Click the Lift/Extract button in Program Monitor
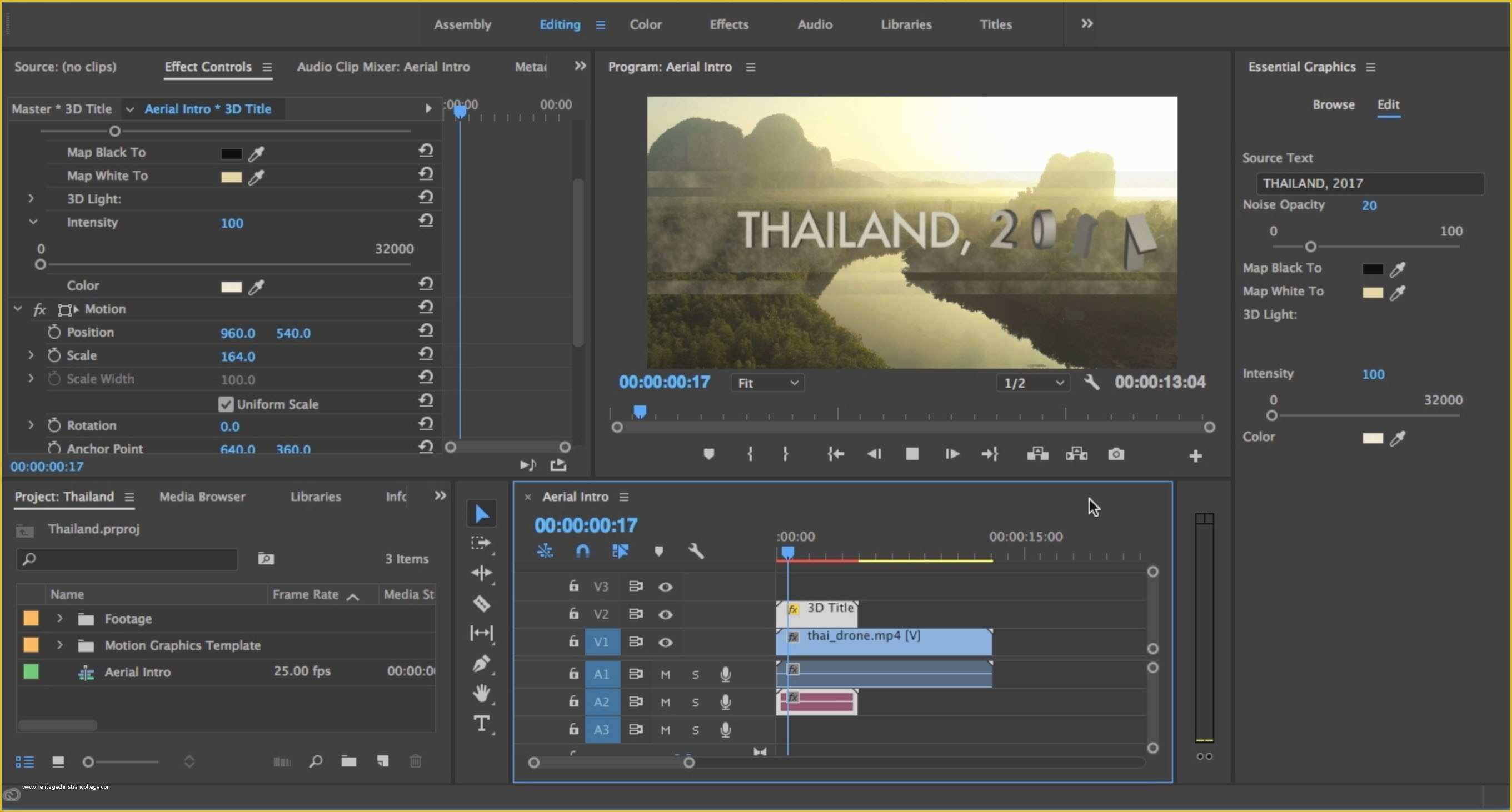 click(1038, 454)
